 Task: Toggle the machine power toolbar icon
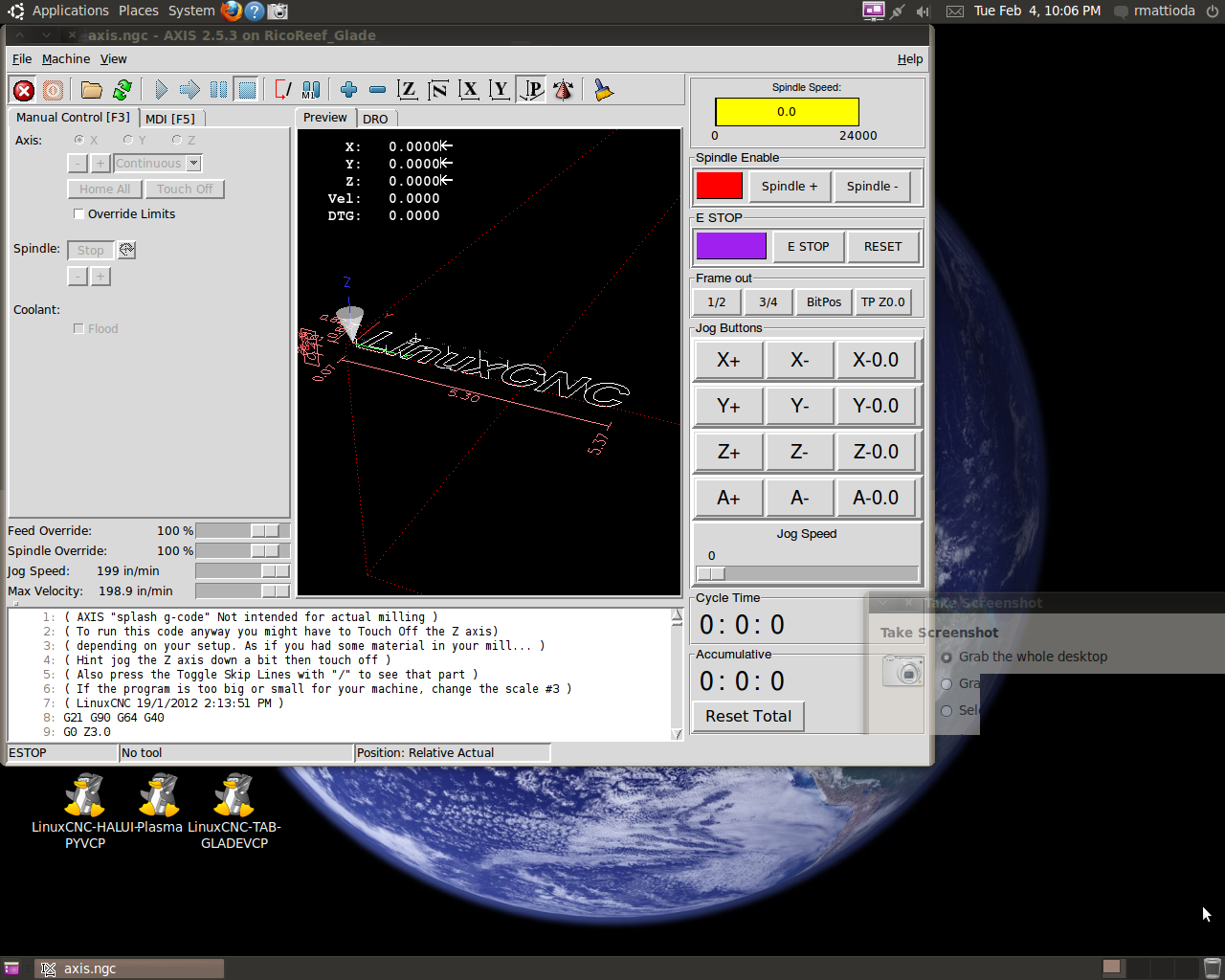click(x=54, y=90)
